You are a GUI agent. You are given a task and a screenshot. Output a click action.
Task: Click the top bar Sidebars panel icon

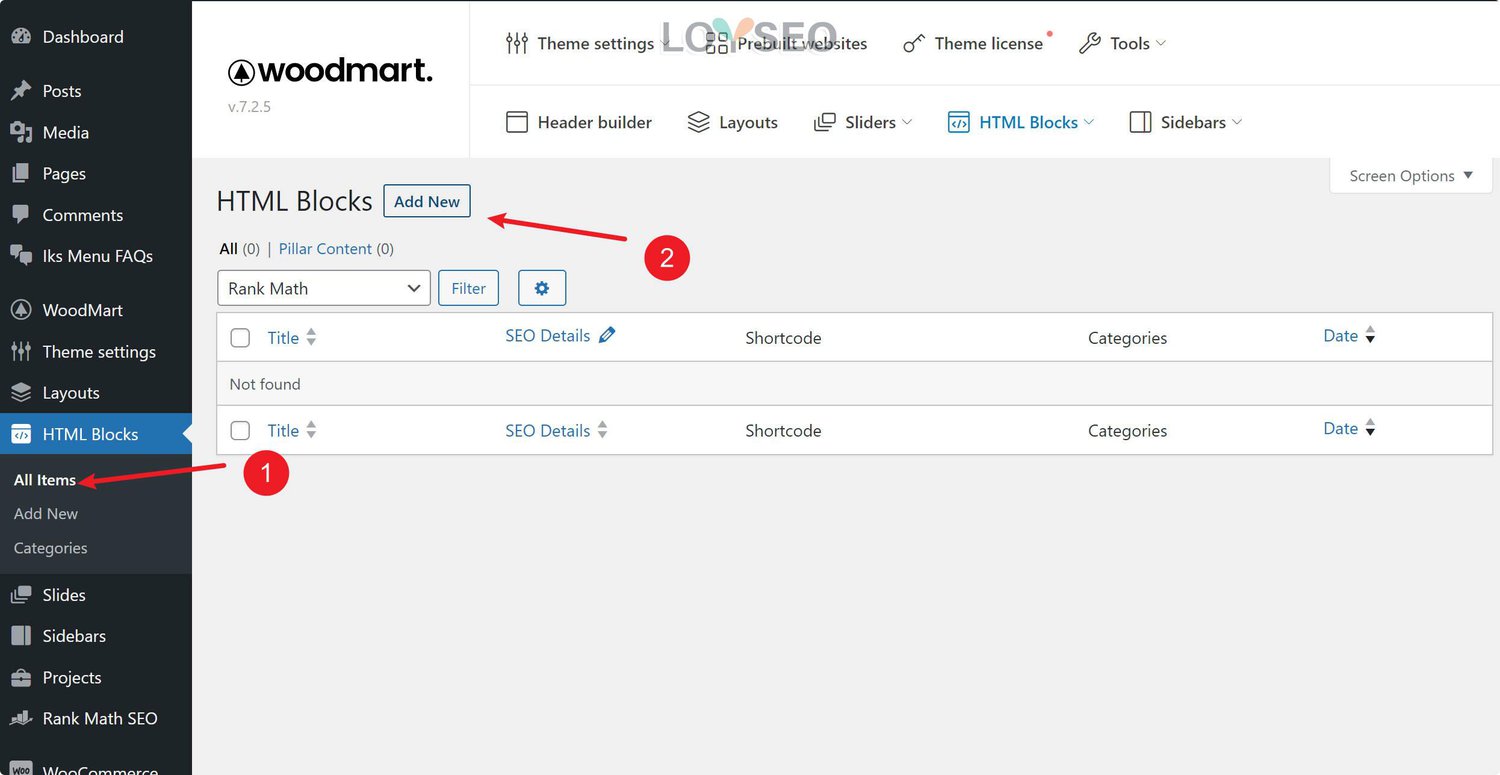1140,122
